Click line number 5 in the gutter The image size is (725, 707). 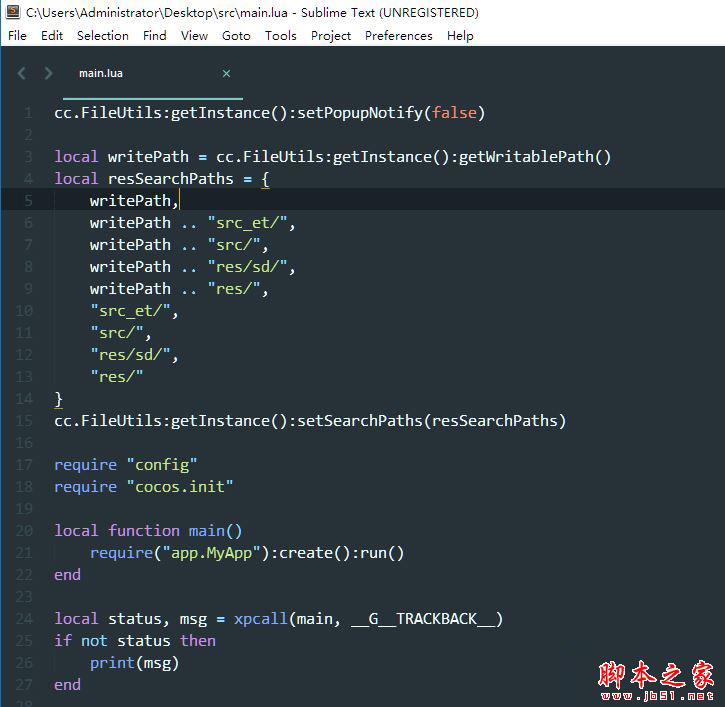[x=28, y=201]
